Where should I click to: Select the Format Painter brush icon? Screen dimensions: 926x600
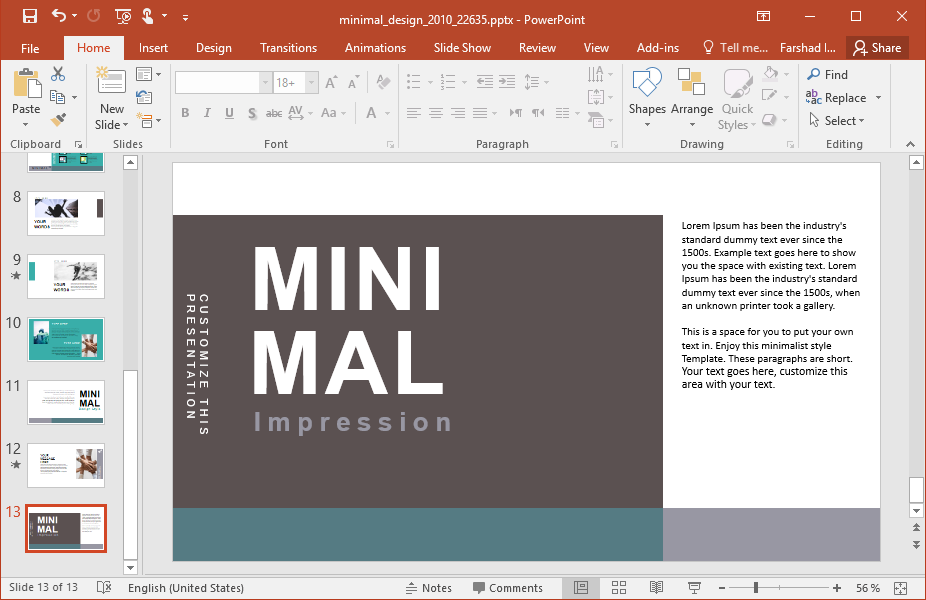click(x=58, y=120)
